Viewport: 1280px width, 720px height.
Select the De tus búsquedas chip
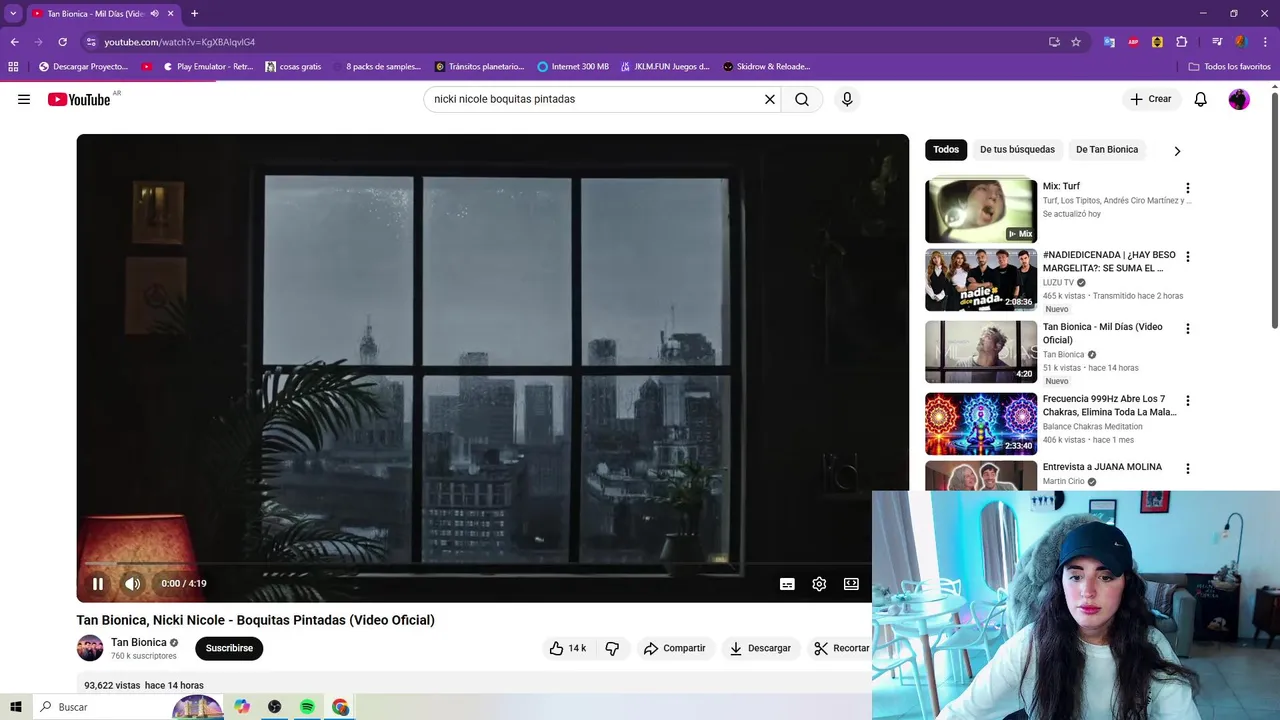[1017, 150]
